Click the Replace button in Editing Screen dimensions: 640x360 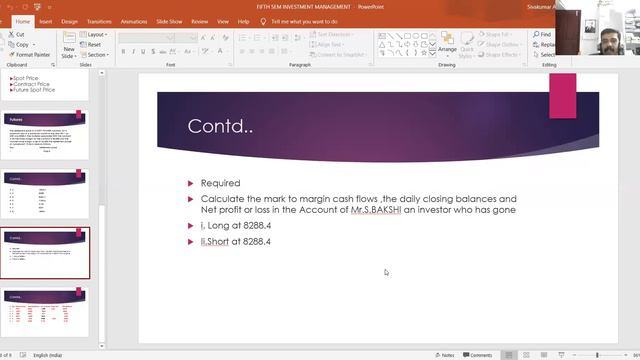click(544, 44)
